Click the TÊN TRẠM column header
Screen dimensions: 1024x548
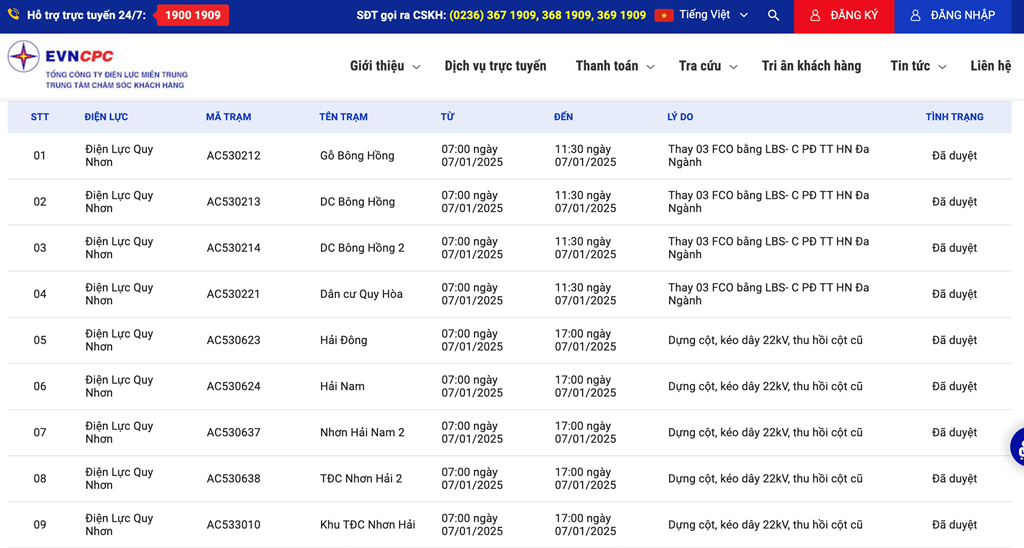pos(343,117)
